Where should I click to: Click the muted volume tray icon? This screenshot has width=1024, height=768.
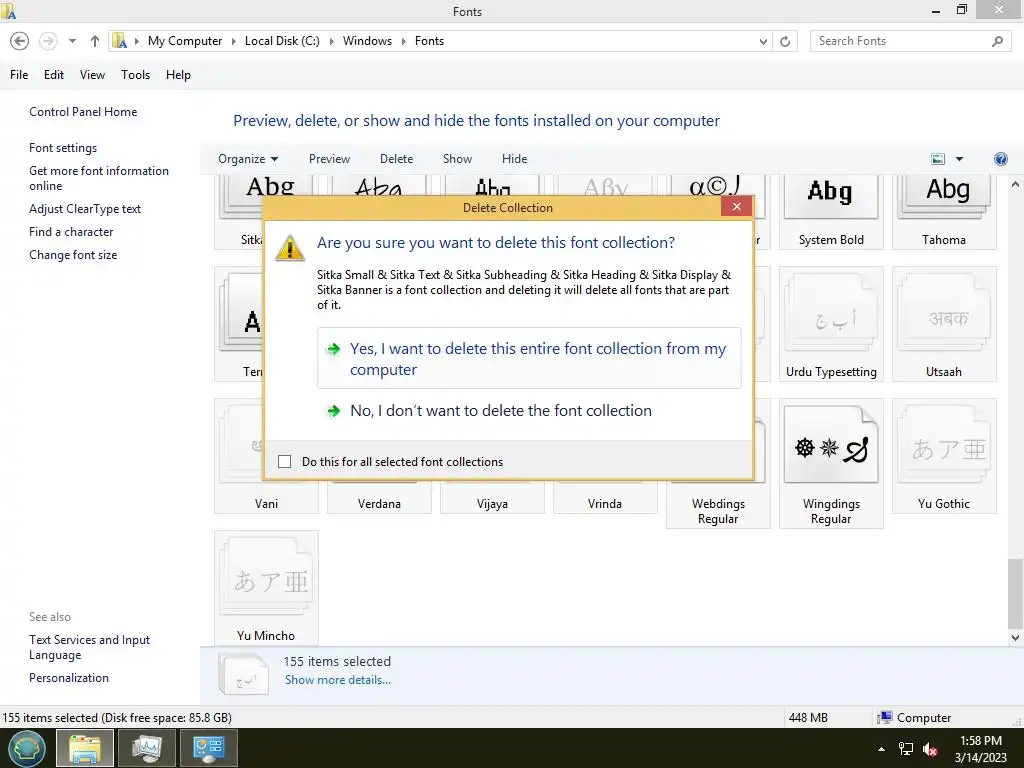point(930,749)
